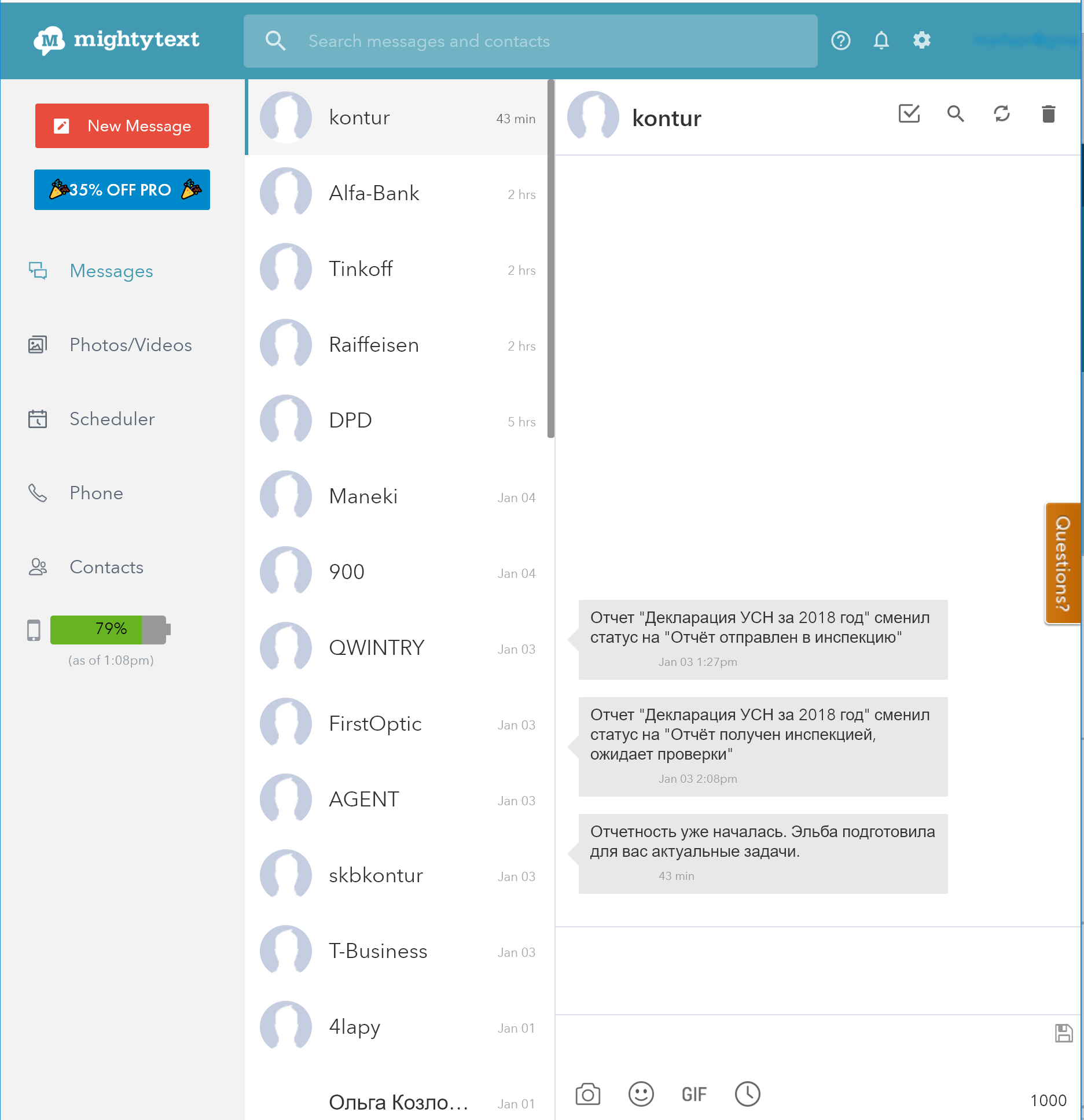Click the Contacts people icon
This screenshot has height=1120, width=1084.
pos(38,567)
